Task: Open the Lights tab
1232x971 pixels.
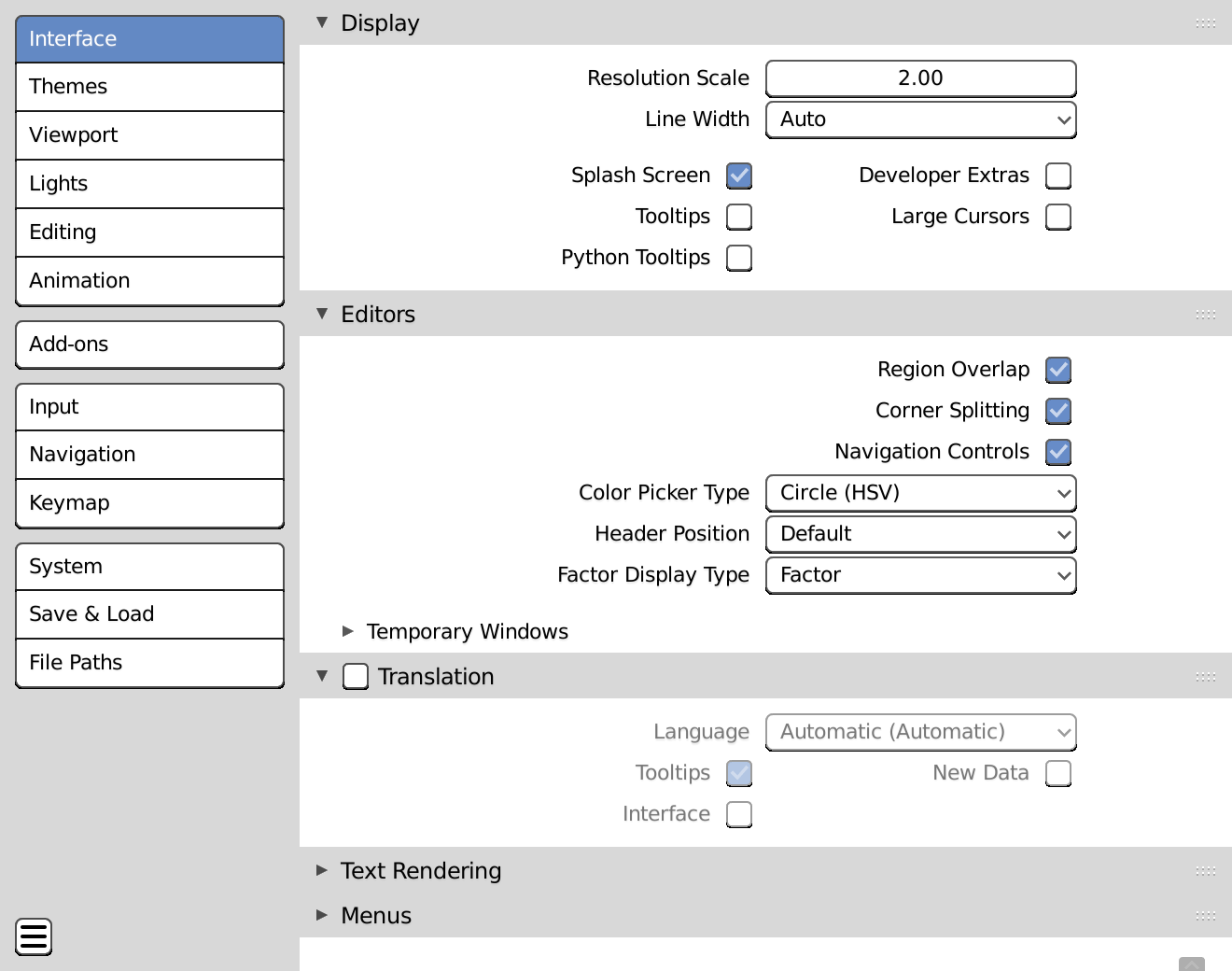Action: click(149, 184)
